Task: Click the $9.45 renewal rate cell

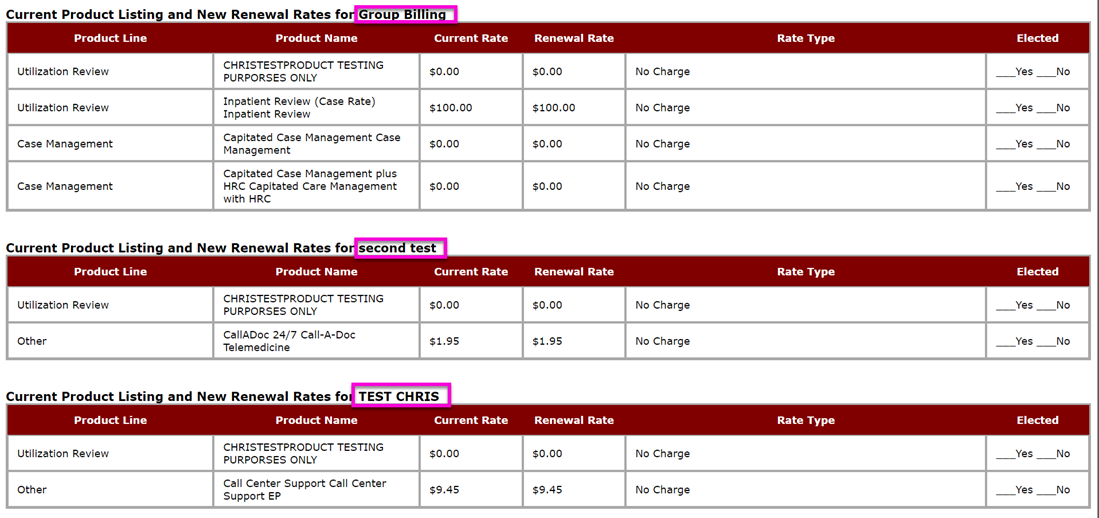Action: [547, 490]
